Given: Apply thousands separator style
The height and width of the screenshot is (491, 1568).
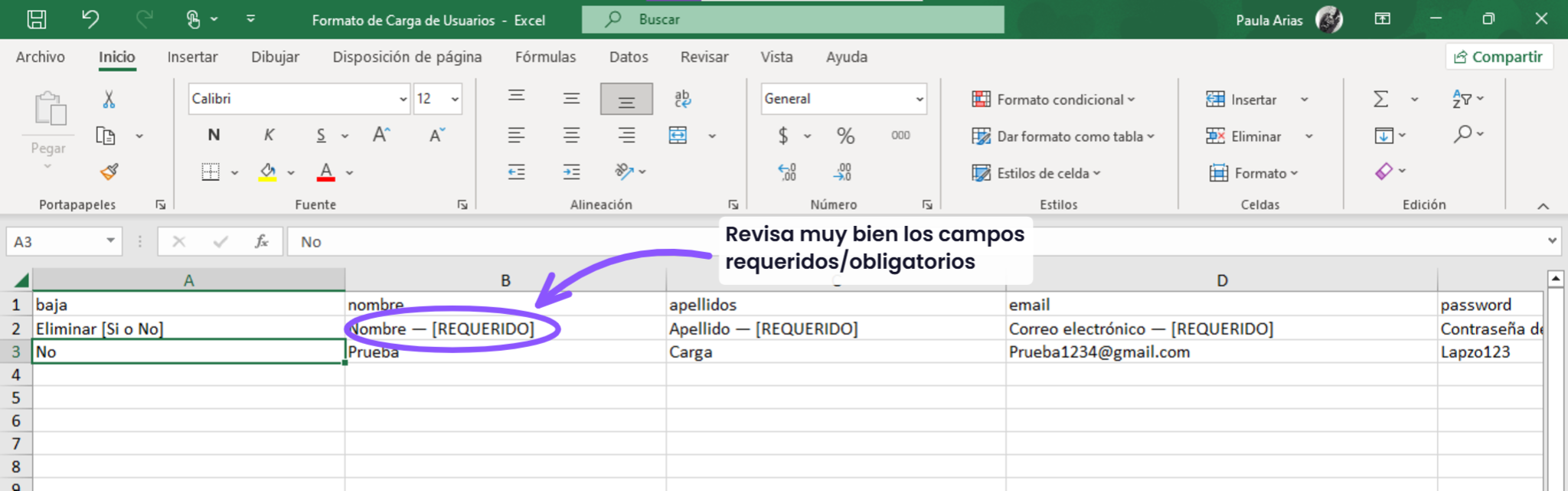Looking at the screenshot, I should 900,135.
